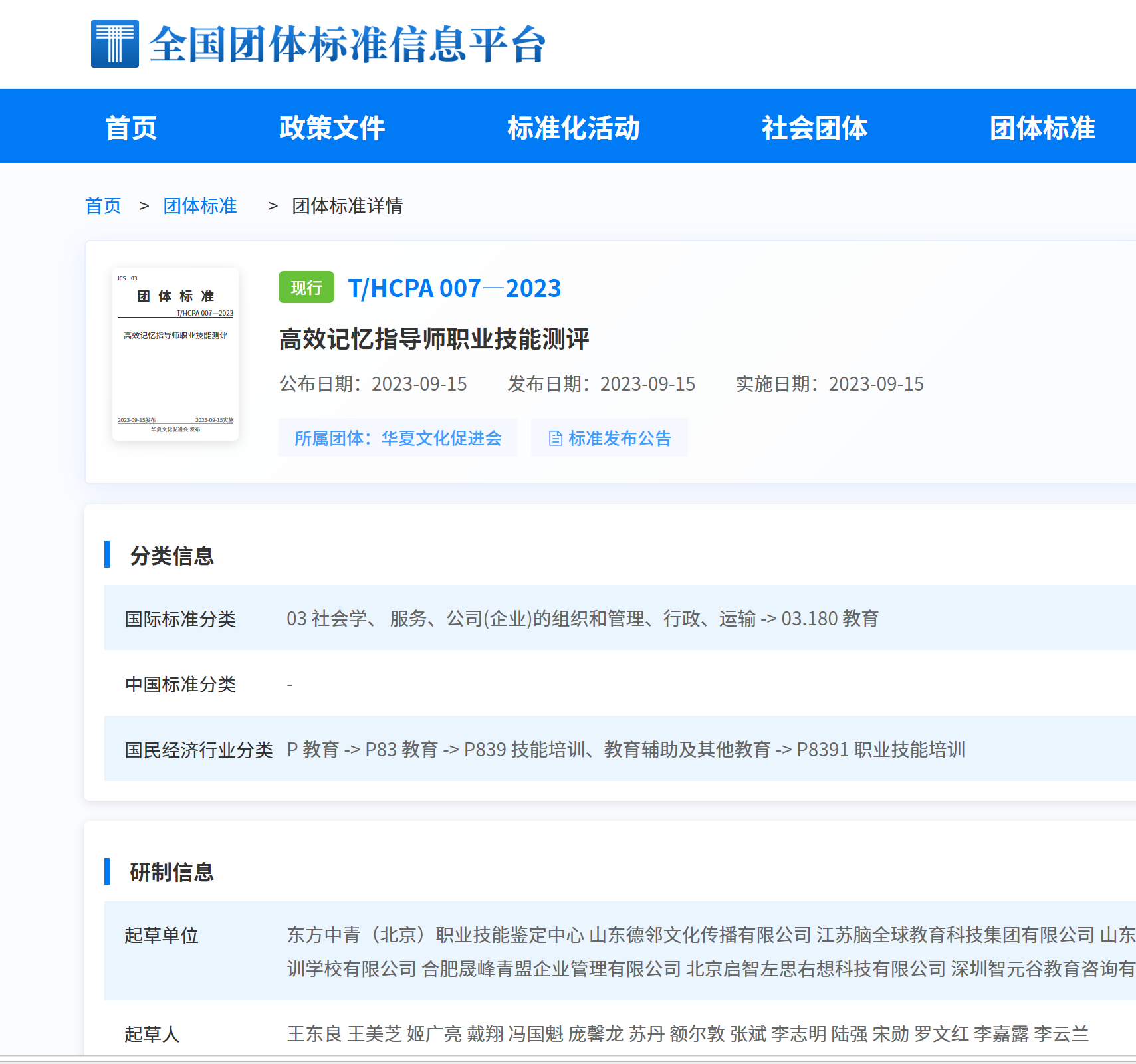Open the 首页 navigation menu item

tap(131, 128)
